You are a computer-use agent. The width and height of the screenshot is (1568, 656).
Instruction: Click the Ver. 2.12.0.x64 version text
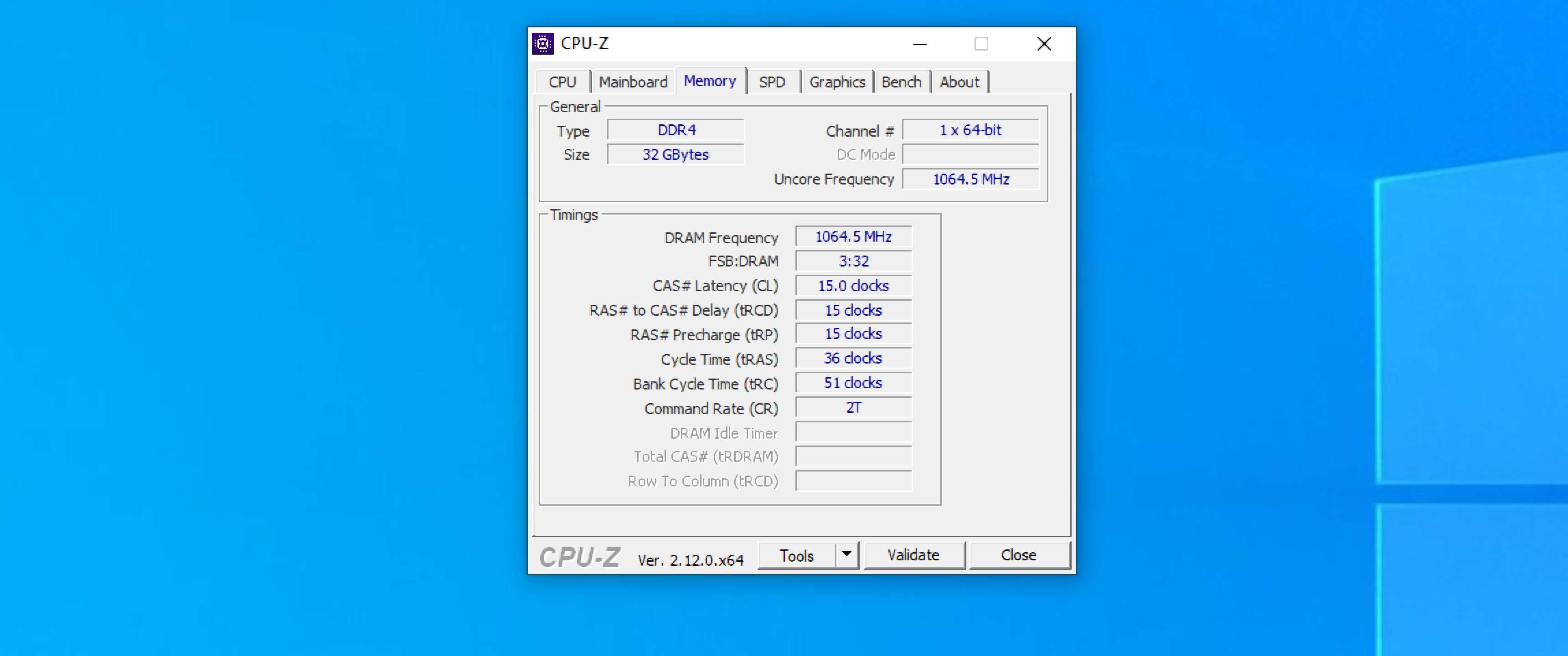(x=690, y=560)
